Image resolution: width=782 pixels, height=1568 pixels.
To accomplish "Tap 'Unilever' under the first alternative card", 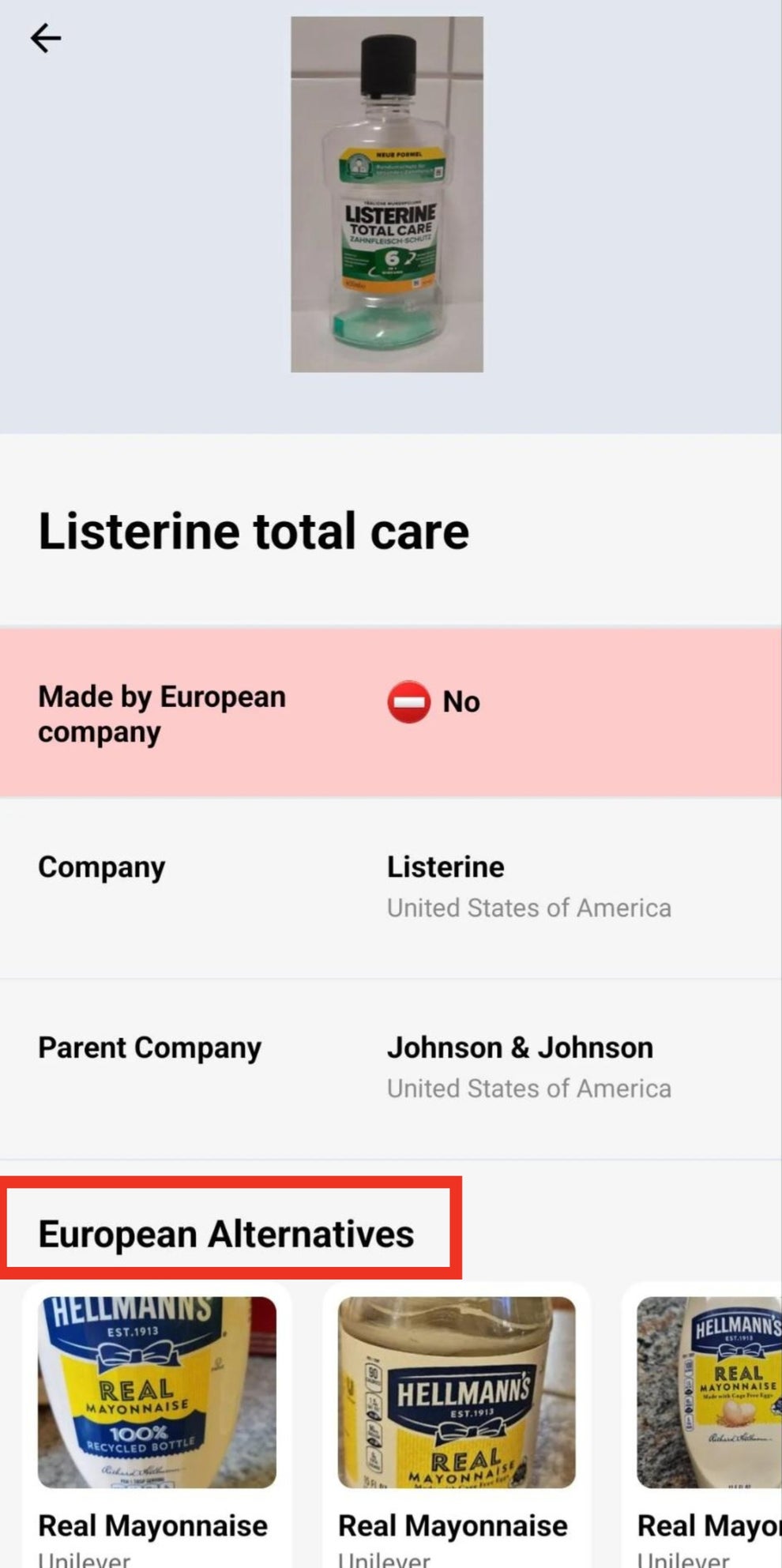I will coord(85,1559).
